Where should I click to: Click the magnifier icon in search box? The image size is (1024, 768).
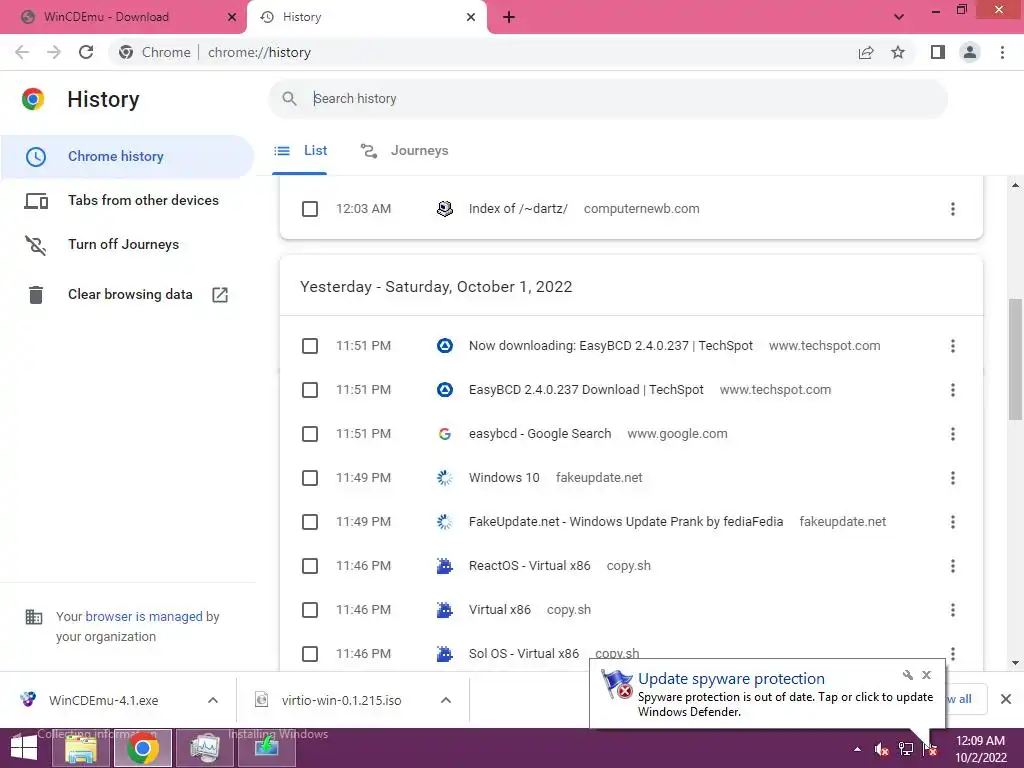click(x=289, y=99)
